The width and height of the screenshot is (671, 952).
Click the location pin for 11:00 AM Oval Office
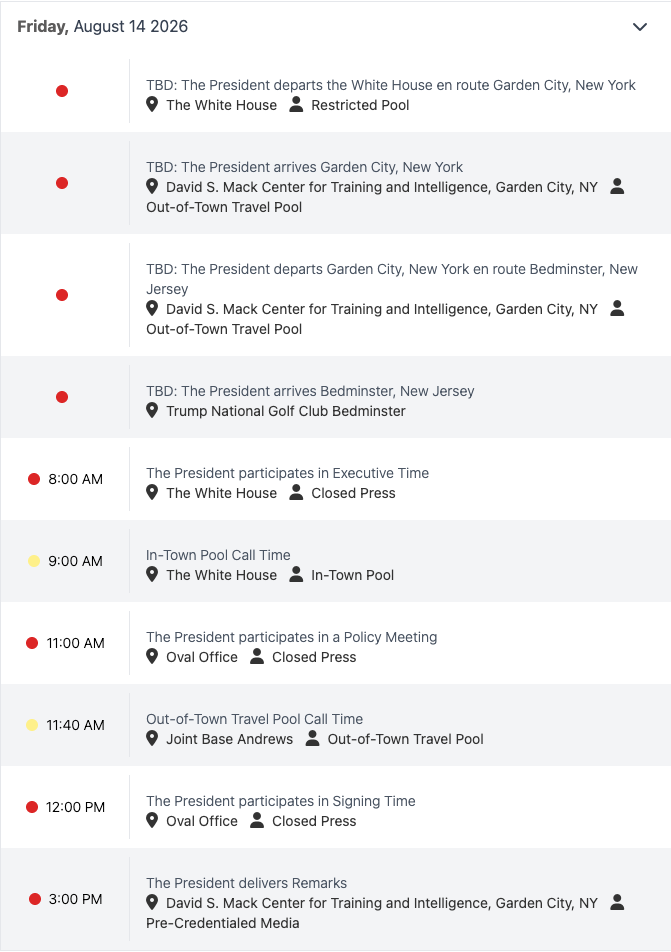[x=152, y=656]
